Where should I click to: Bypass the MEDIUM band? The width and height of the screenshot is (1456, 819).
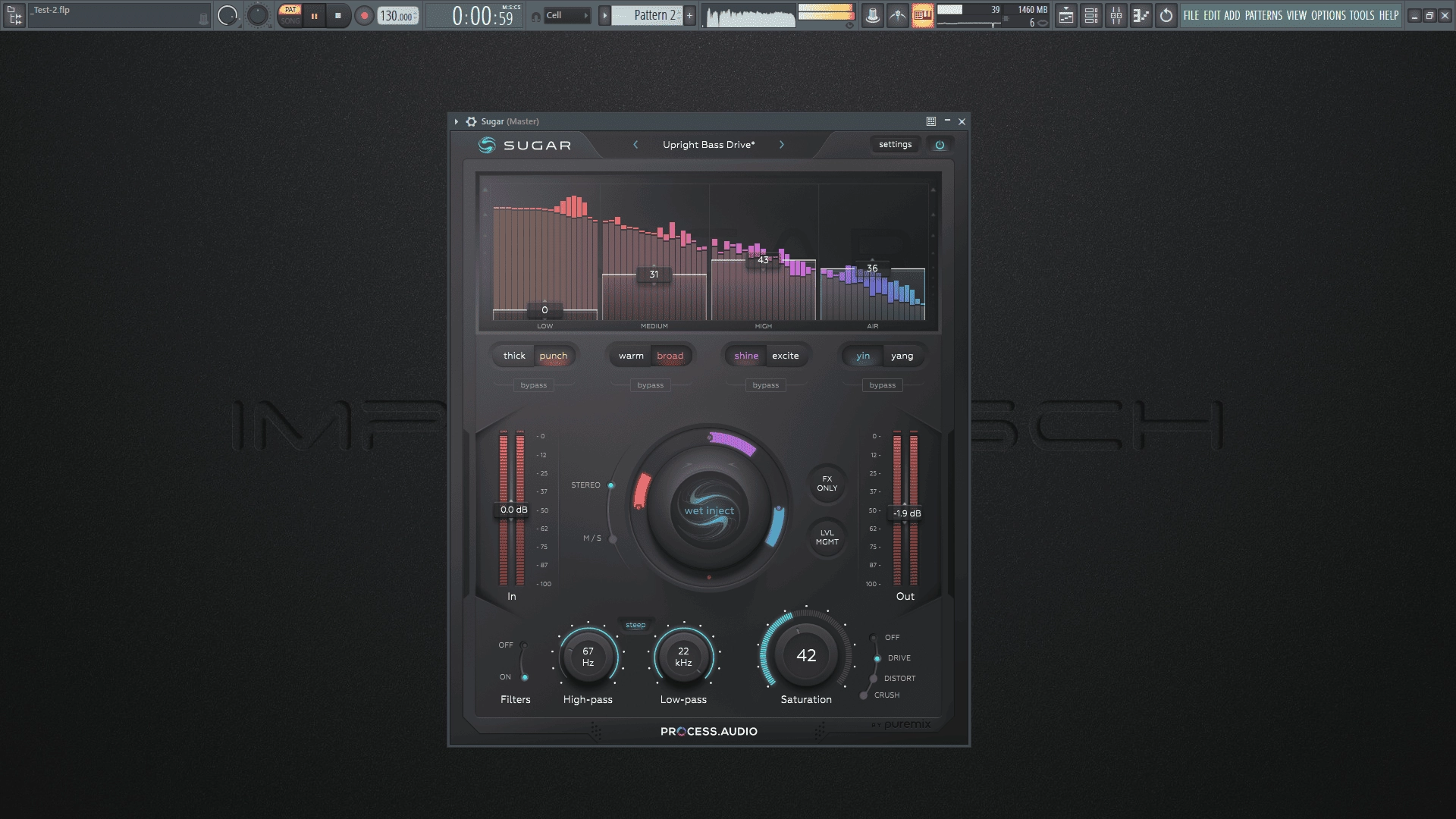coord(651,385)
